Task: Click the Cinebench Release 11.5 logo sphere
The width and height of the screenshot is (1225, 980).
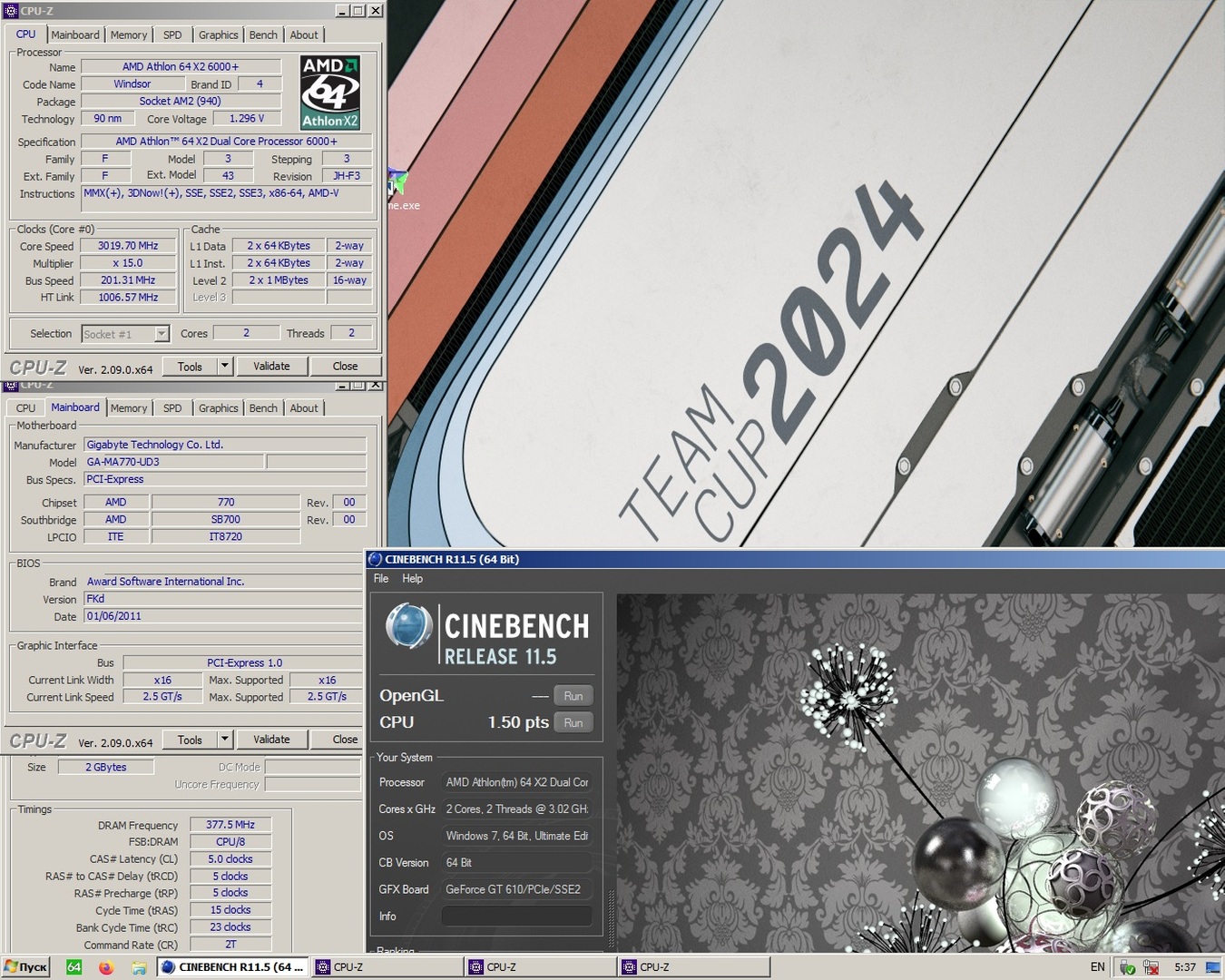Action: coord(407,625)
